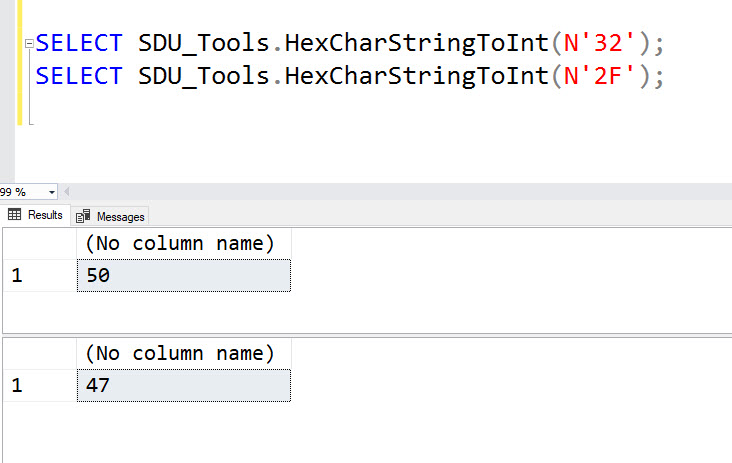Switch to the Messages tab
The width and height of the screenshot is (732, 463).
(110, 217)
